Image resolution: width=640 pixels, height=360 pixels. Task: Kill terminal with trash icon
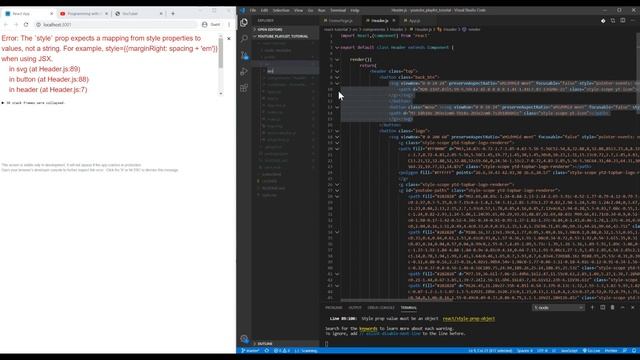tap(612, 307)
